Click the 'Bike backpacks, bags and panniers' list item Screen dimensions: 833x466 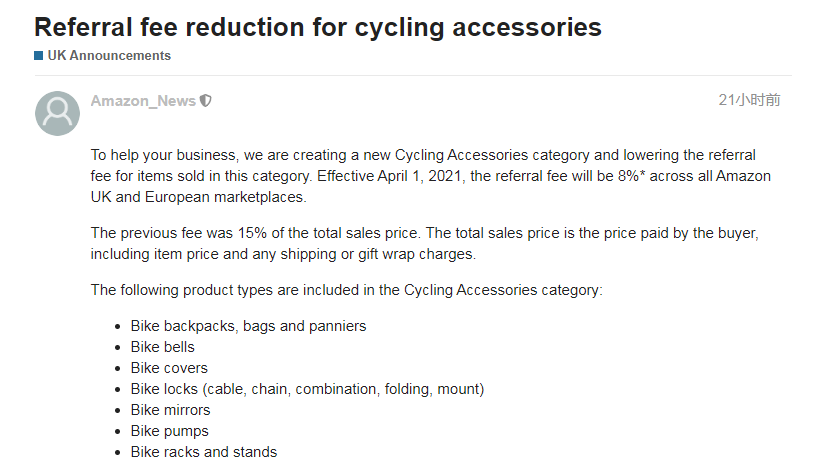(249, 326)
